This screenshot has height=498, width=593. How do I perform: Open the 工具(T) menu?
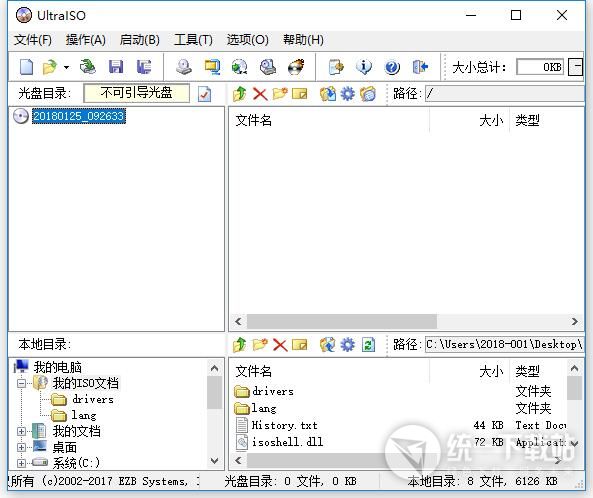coord(193,40)
